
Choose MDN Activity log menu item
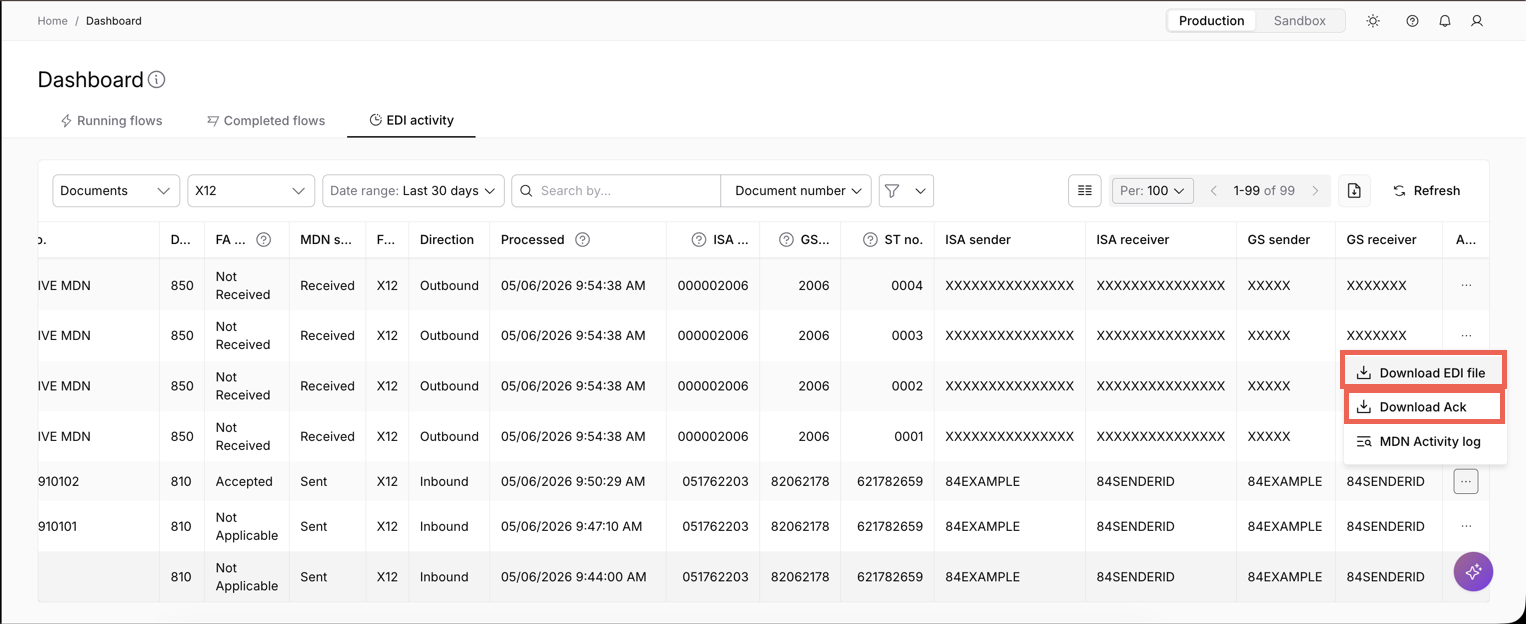[1424, 441]
